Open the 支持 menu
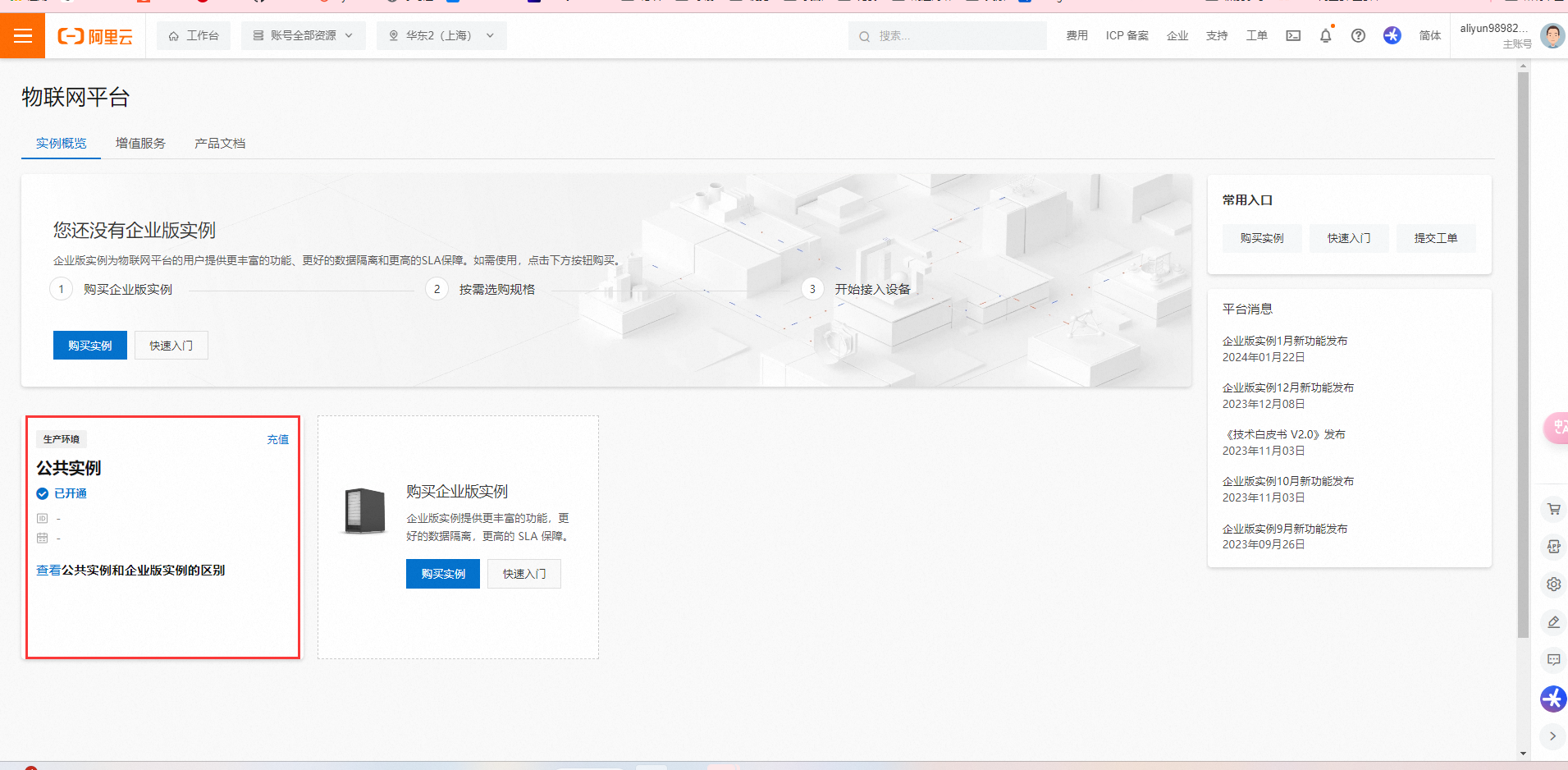This screenshot has height=770, width=1568. [x=1217, y=36]
